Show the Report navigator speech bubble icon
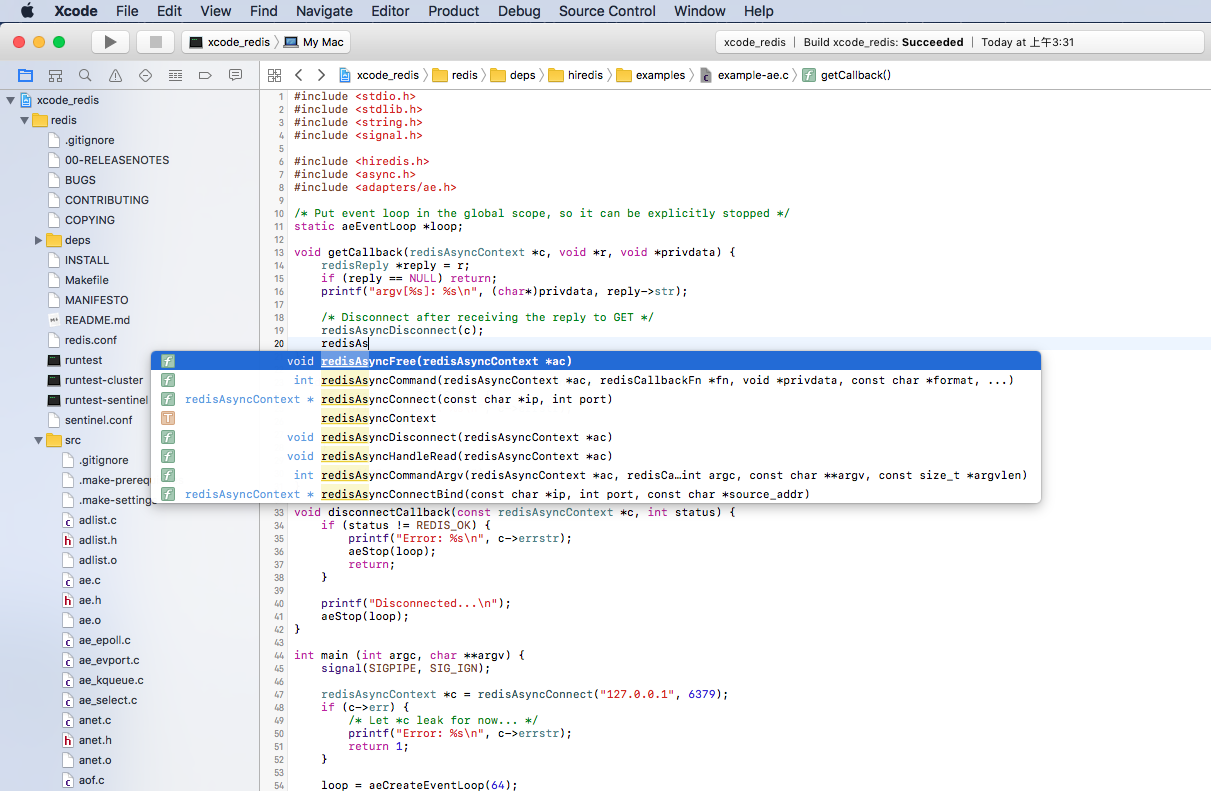The image size is (1211, 791). (236, 74)
